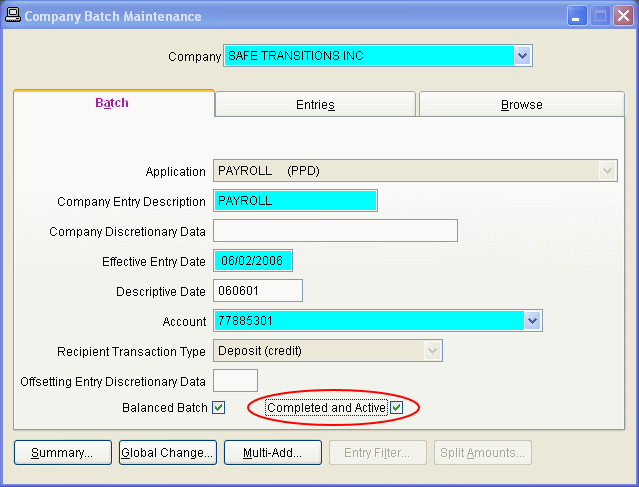The image size is (639, 487).
Task: Expand the Recipient Transaction Type dropdown
Action: pyautogui.click(x=432, y=351)
